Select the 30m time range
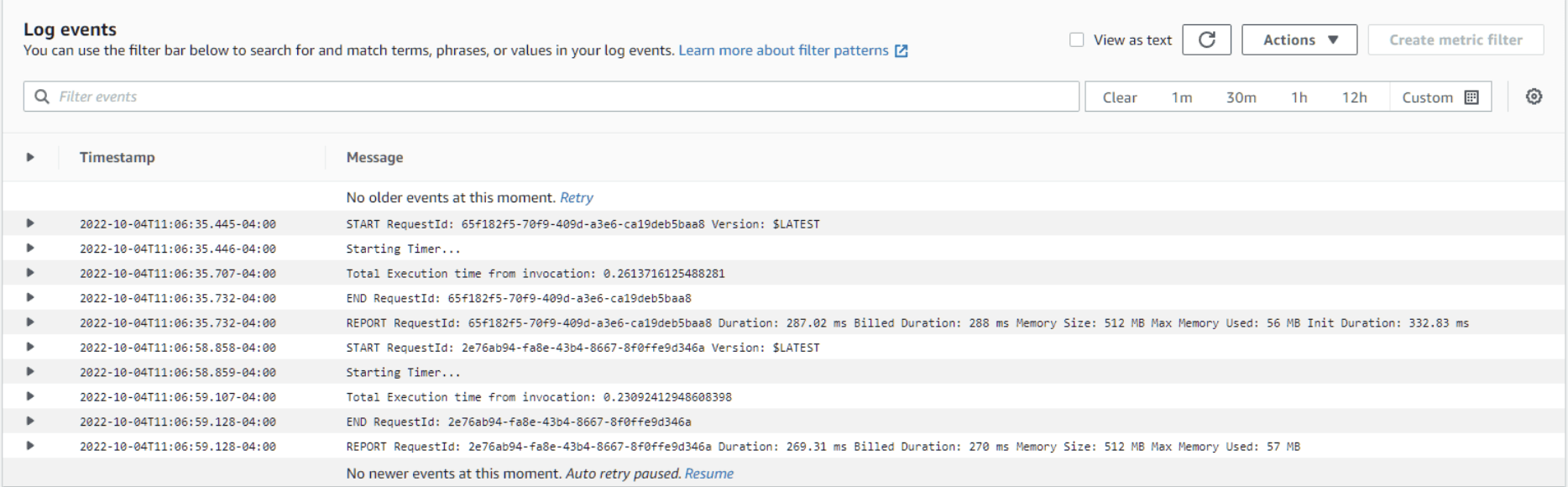Screen dimensions: 1568x487 pos(1241,97)
